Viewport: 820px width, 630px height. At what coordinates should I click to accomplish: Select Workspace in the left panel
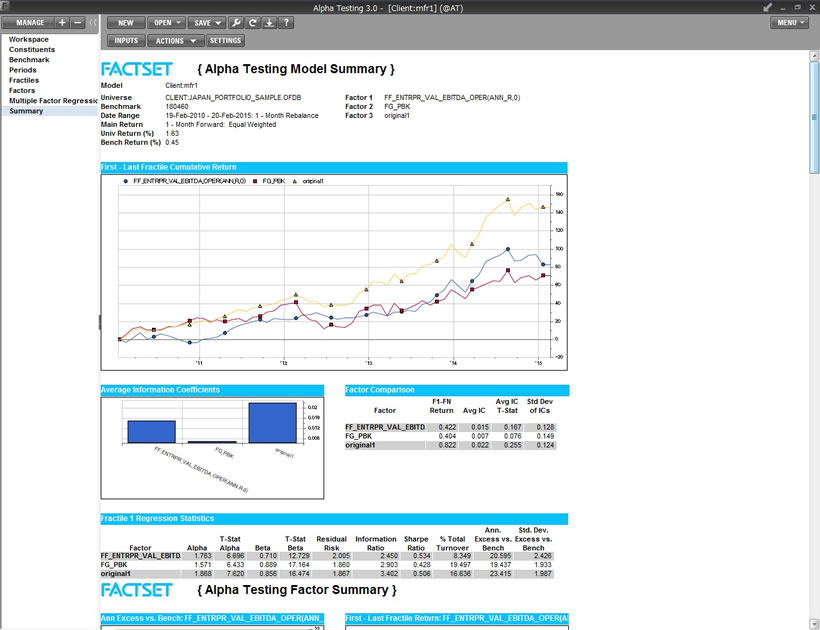click(29, 39)
